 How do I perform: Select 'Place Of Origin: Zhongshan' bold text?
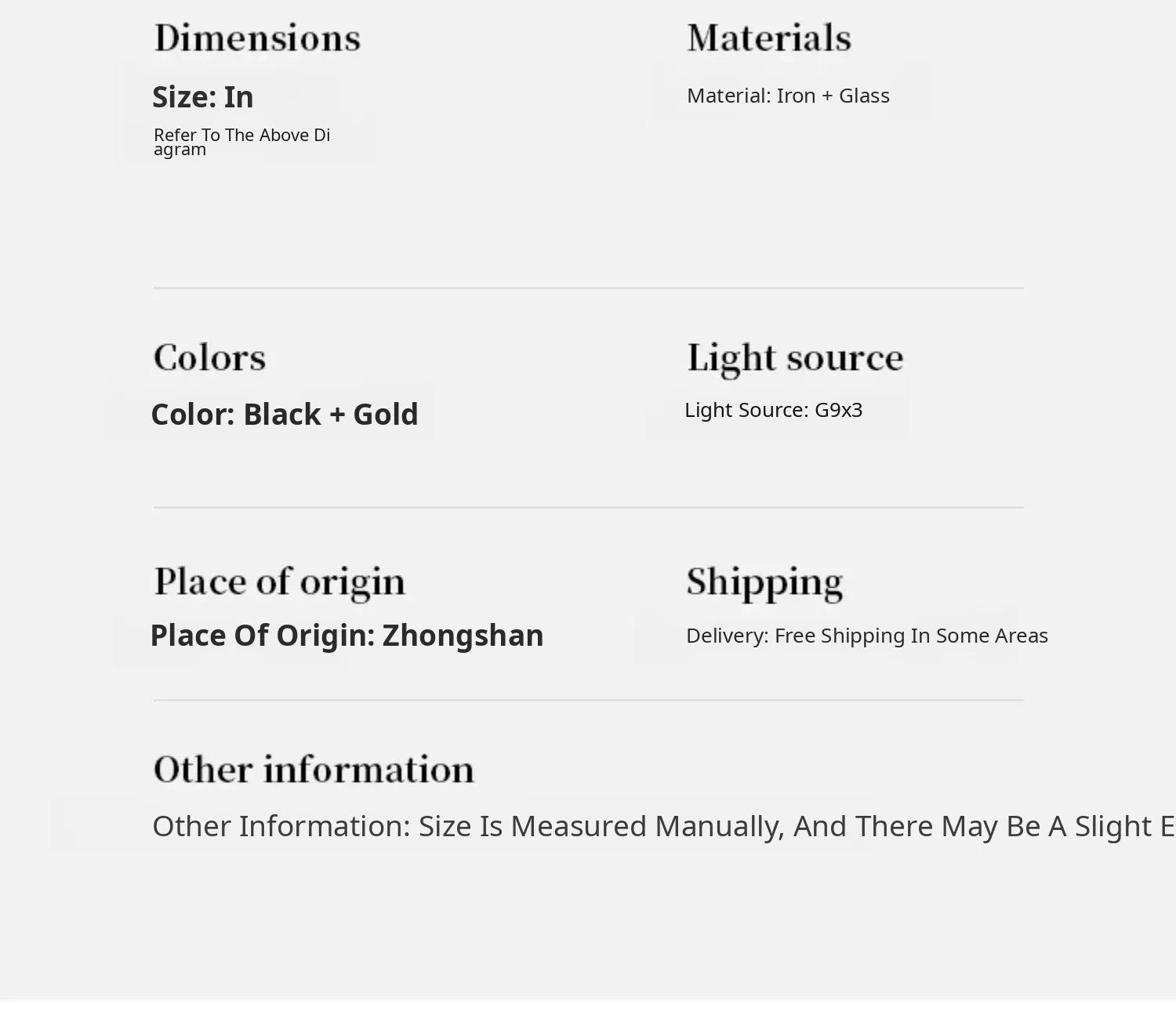346,635
